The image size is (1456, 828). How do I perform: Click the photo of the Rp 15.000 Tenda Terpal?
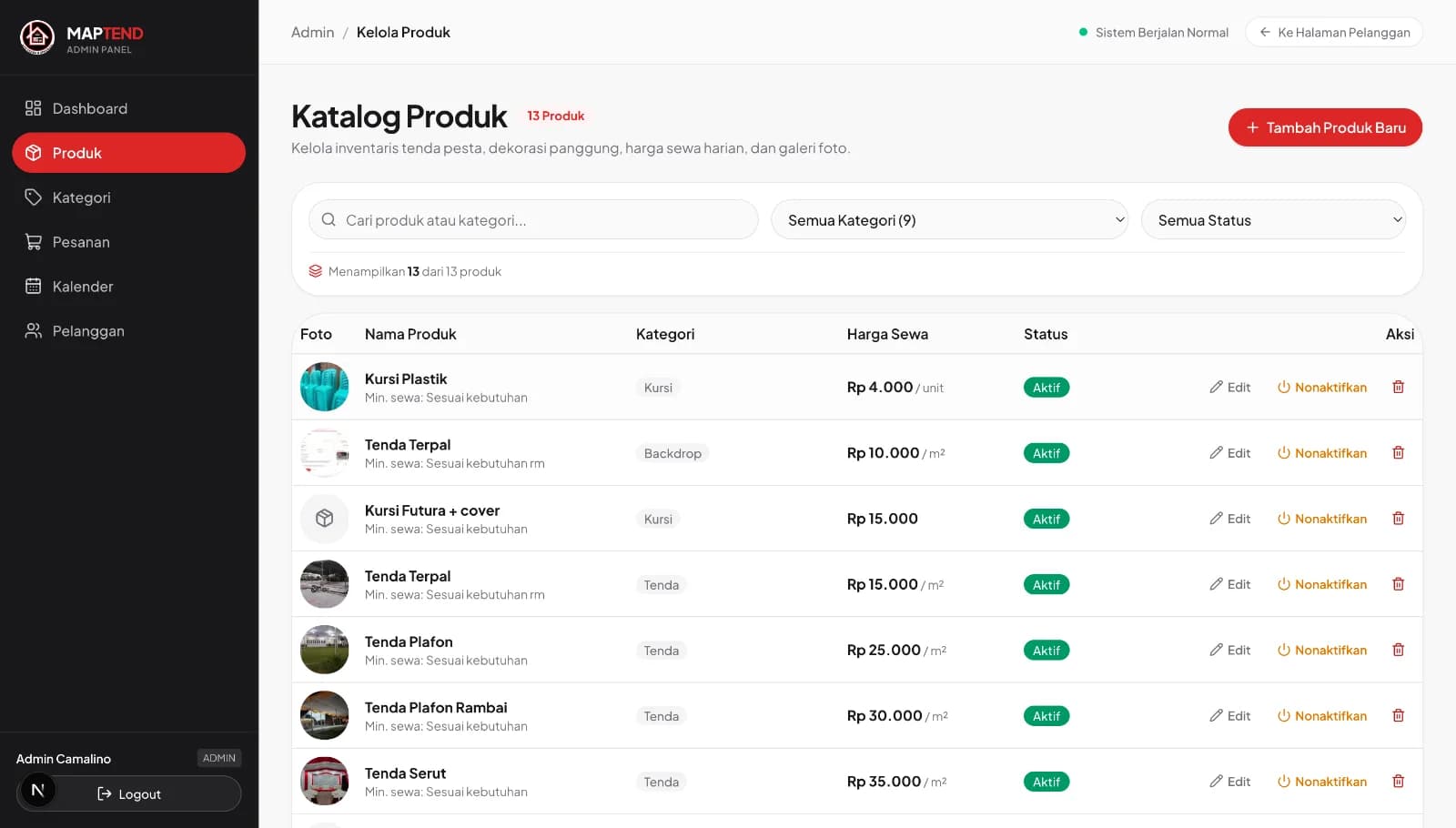(324, 584)
